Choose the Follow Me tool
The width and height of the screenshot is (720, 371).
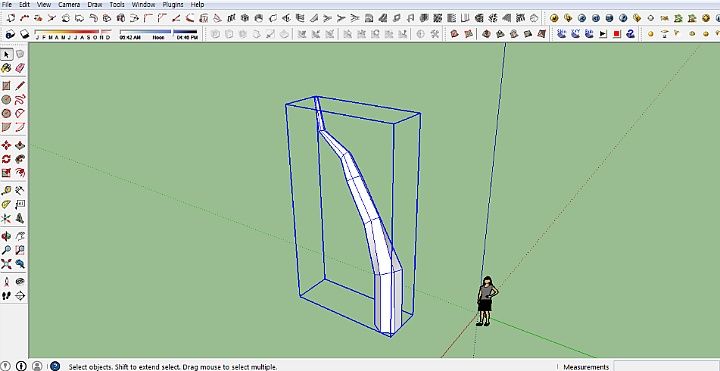pos(20,159)
